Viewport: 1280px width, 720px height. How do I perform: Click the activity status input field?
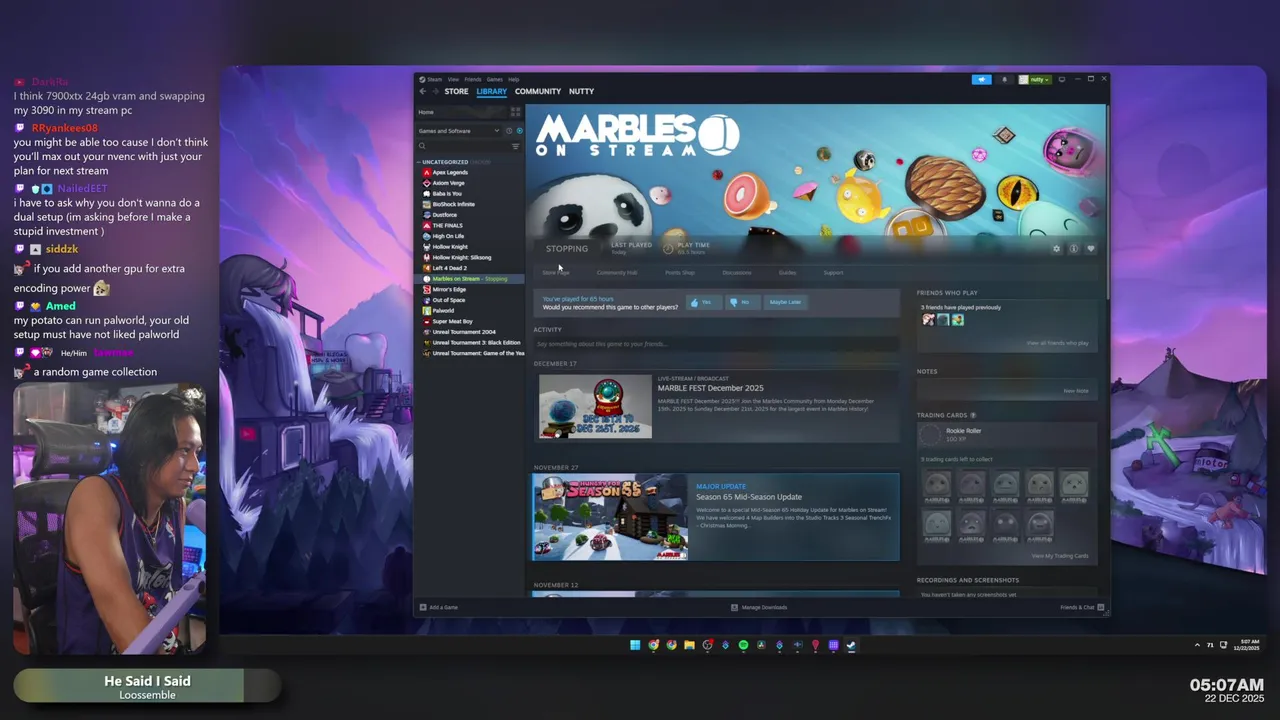pos(716,344)
